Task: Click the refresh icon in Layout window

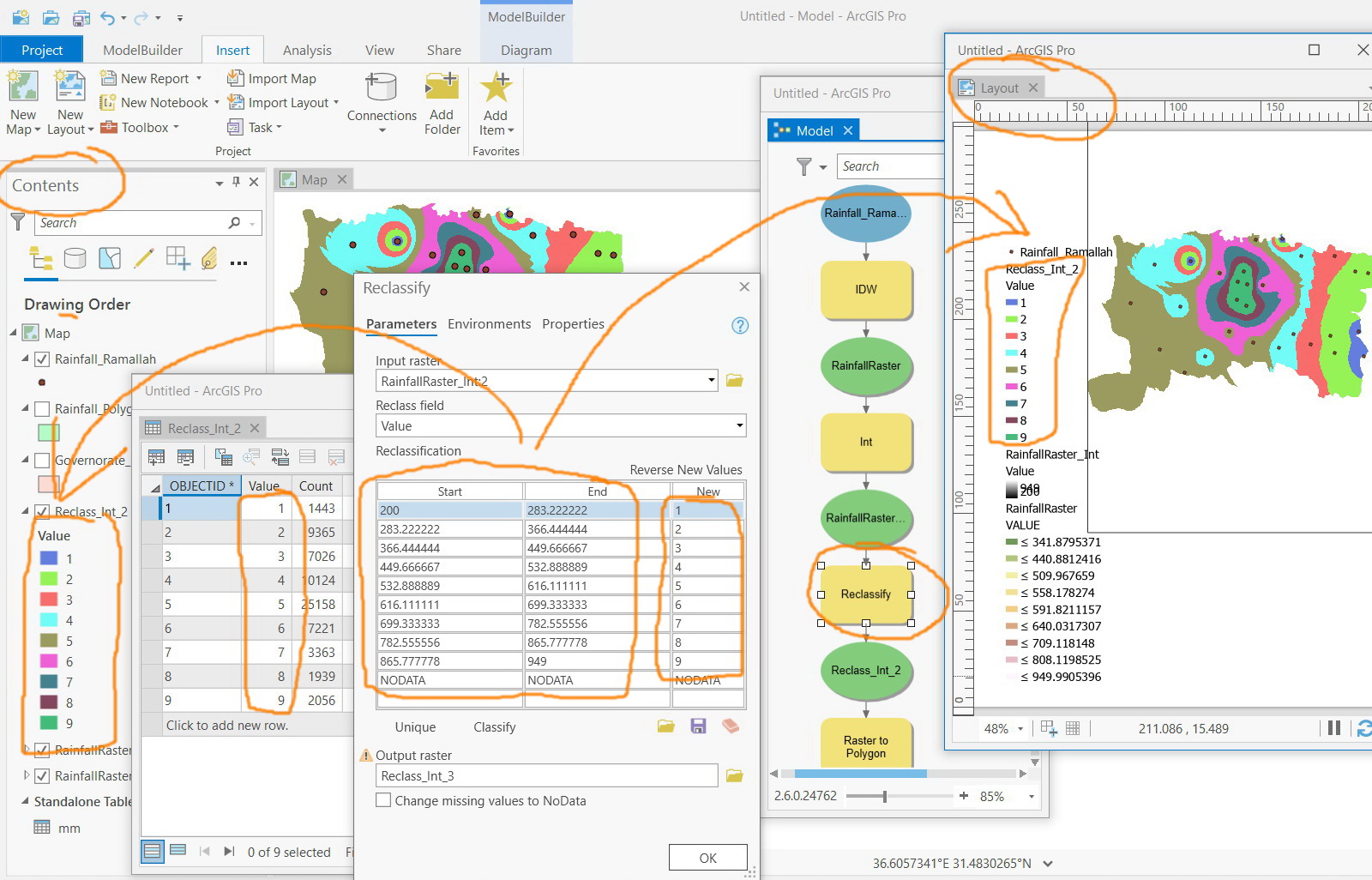Action: pyautogui.click(x=1363, y=728)
